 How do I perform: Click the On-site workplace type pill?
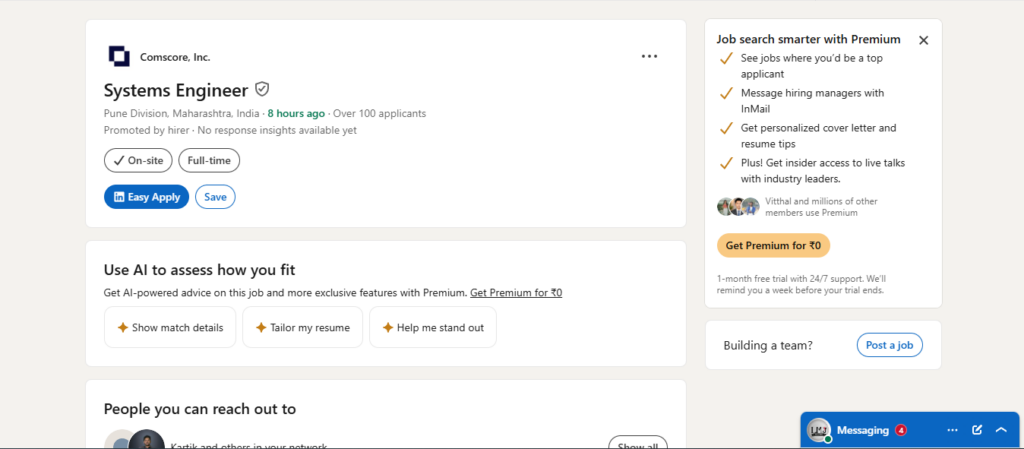pyautogui.click(x=138, y=161)
